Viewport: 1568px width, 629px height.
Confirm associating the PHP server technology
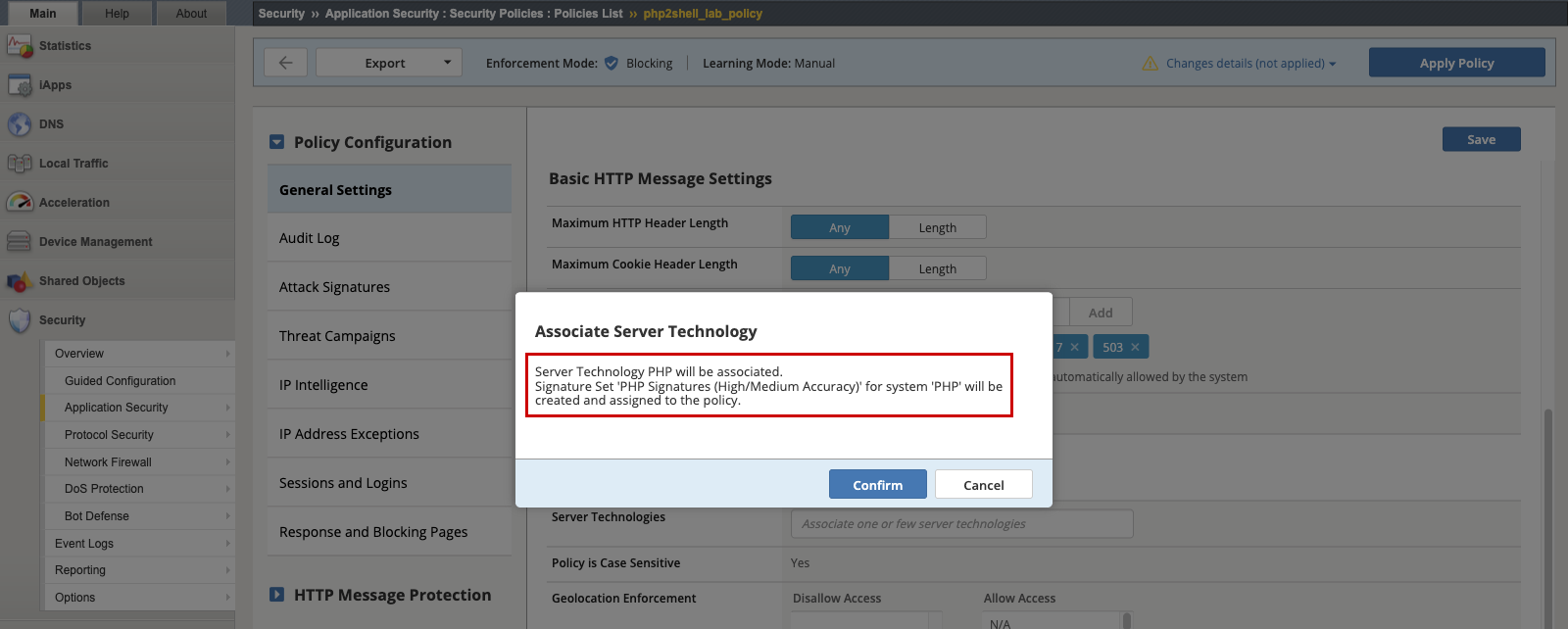tap(878, 484)
